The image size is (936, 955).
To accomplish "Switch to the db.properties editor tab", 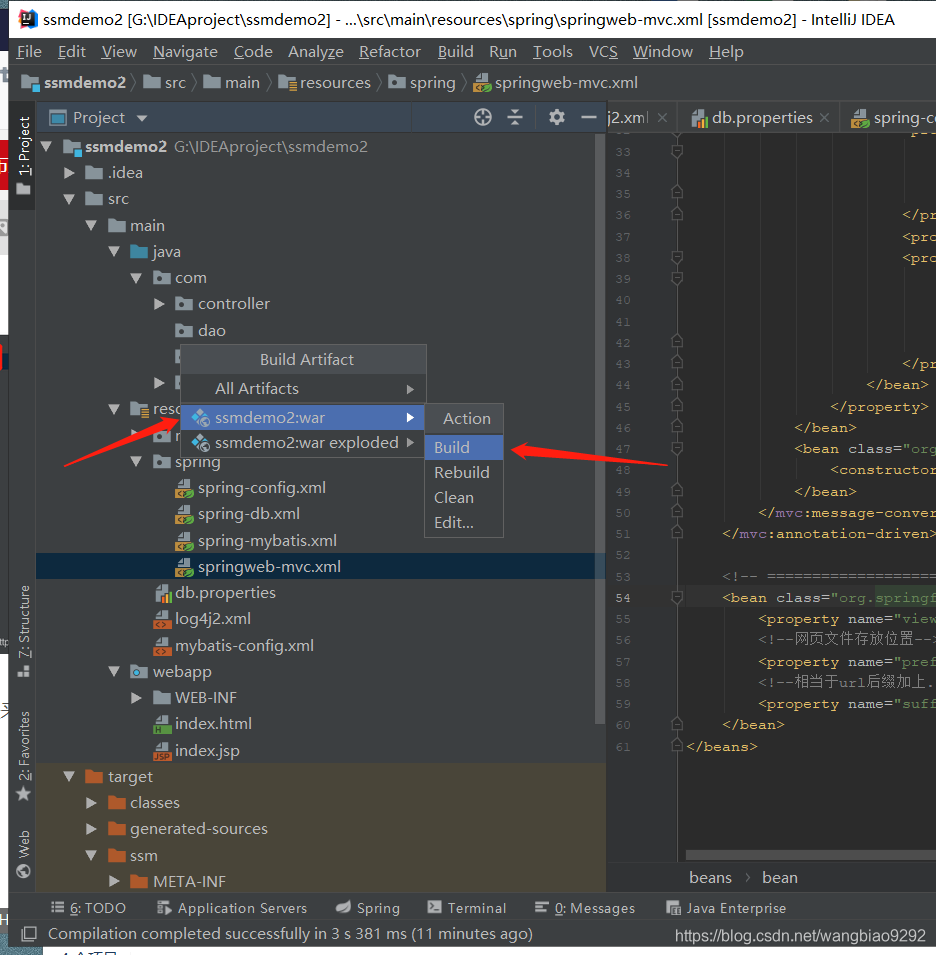I will click(x=761, y=118).
